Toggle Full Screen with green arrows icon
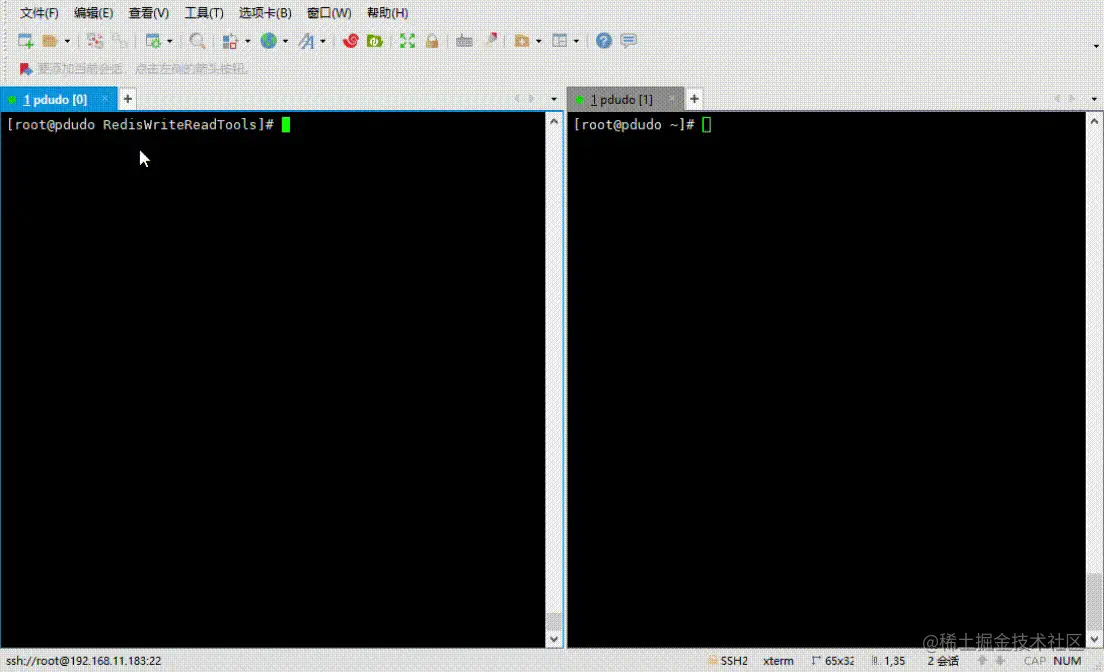This screenshot has height=672, width=1104. (x=407, y=41)
